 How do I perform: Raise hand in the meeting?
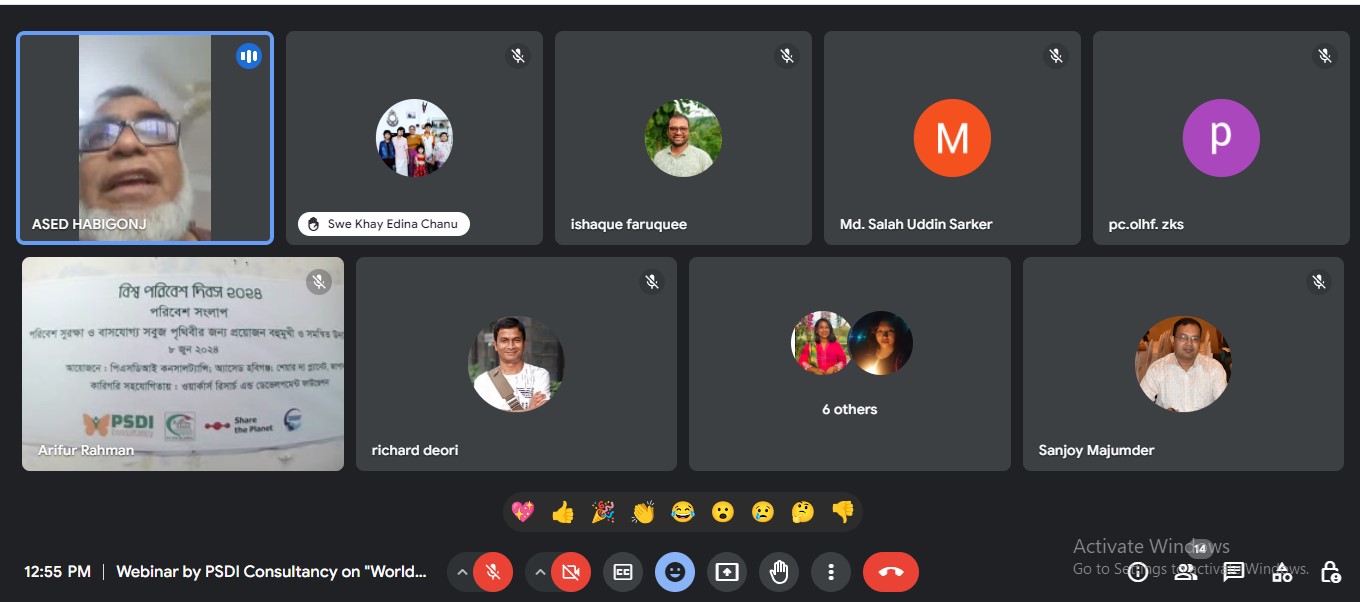point(779,572)
